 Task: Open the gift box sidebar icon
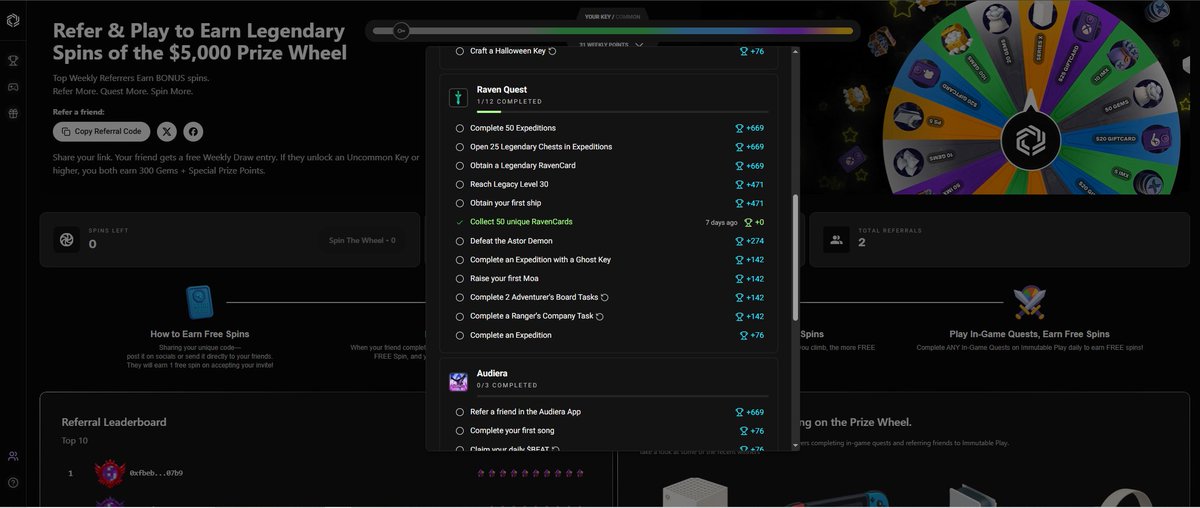tap(13, 114)
